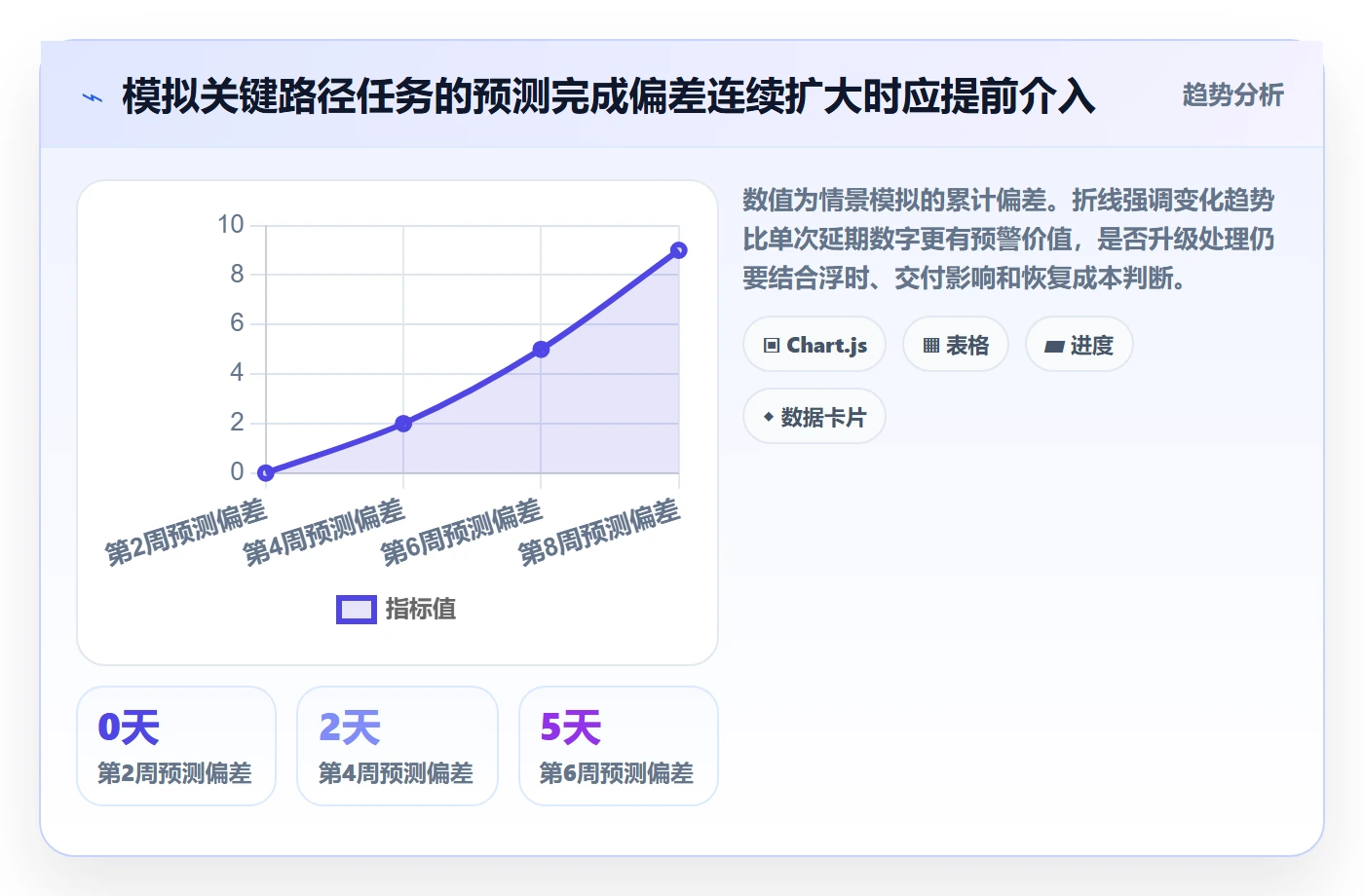Screen dimensions: 1364x896
Task: Click the Chart.js tag icon
Action: (772, 346)
